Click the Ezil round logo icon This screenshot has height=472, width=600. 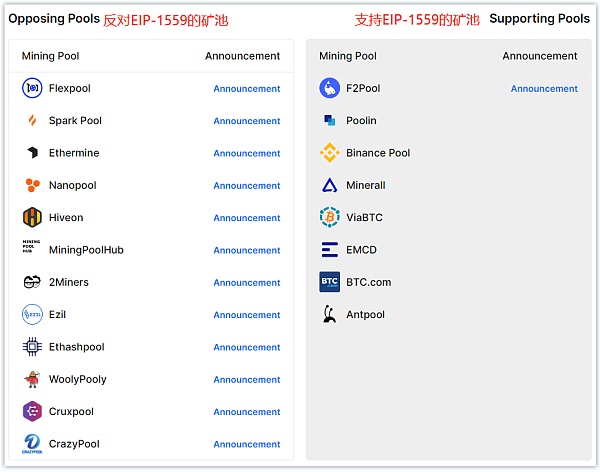tap(32, 314)
